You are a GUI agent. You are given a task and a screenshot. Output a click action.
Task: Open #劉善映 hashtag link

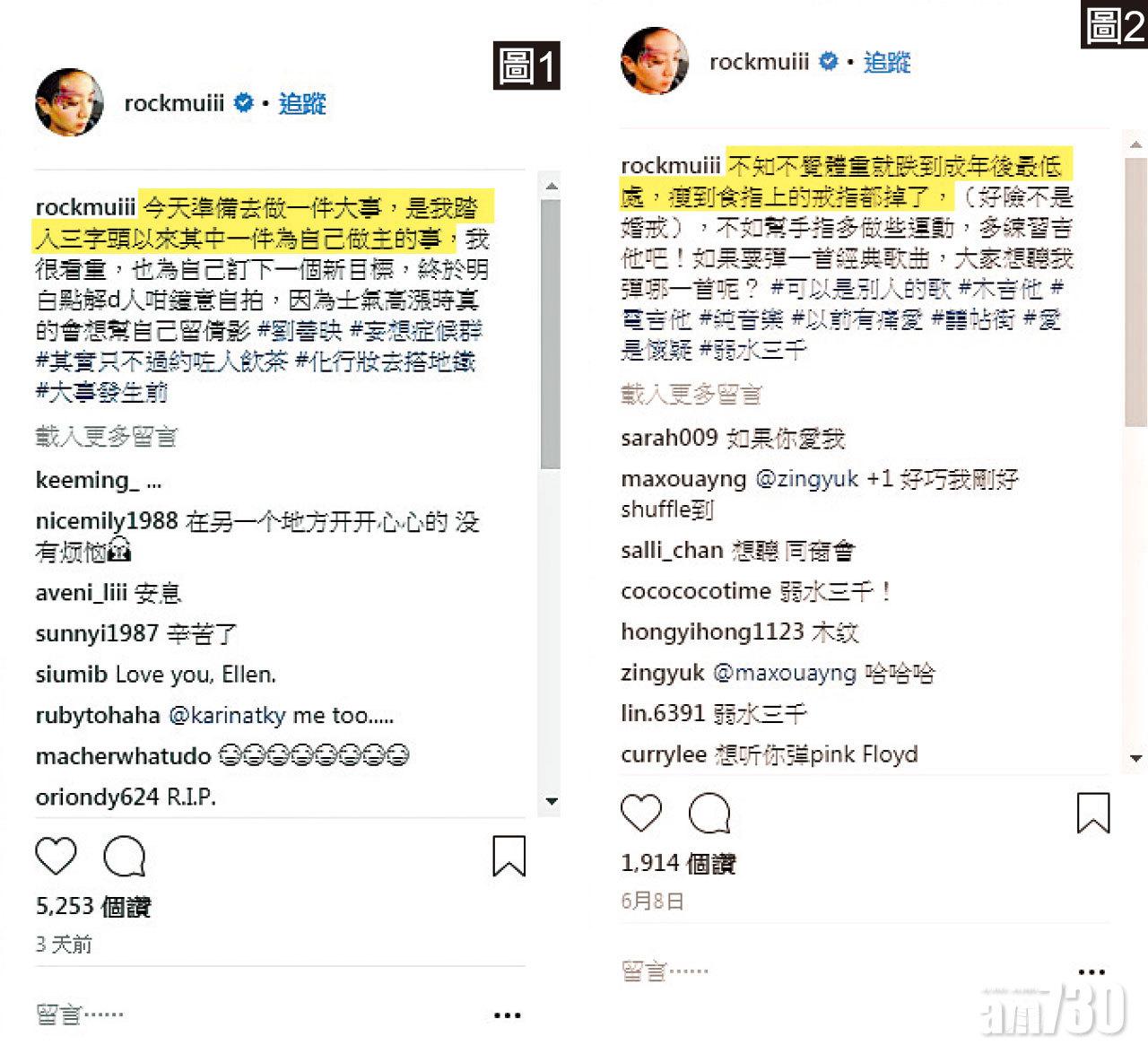pyautogui.click(x=300, y=331)
